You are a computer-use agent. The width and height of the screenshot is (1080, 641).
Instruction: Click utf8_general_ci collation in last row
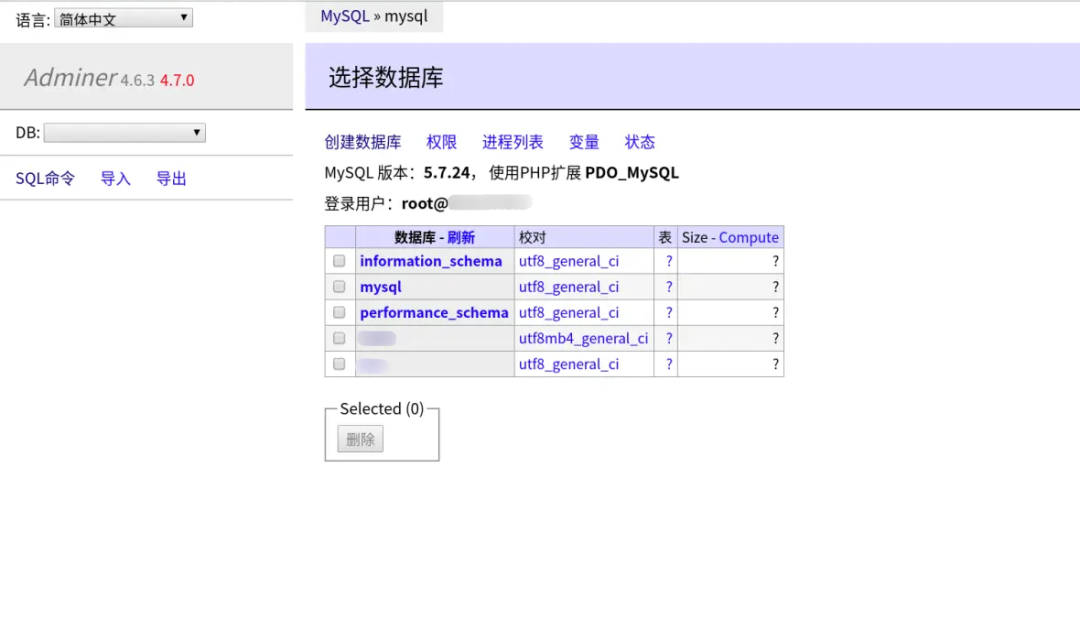point(569,364)
